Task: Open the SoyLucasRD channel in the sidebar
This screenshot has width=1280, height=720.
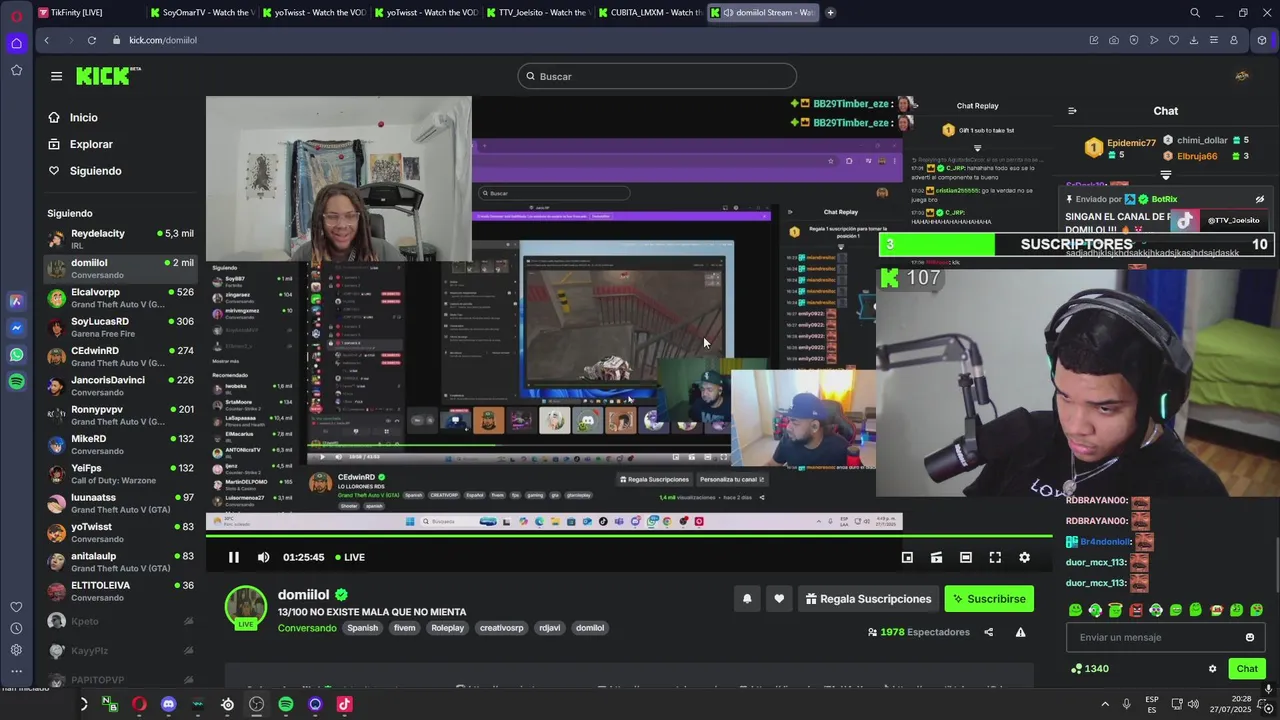Action: point(120,327)
